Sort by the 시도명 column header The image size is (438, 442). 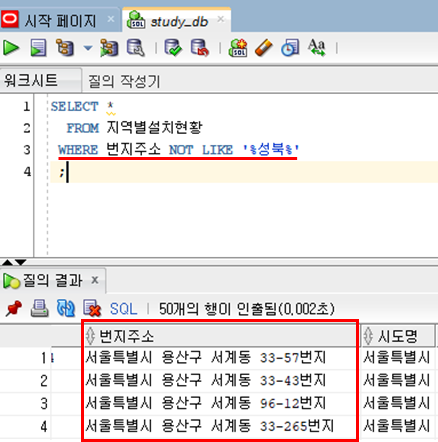point(398,336)
